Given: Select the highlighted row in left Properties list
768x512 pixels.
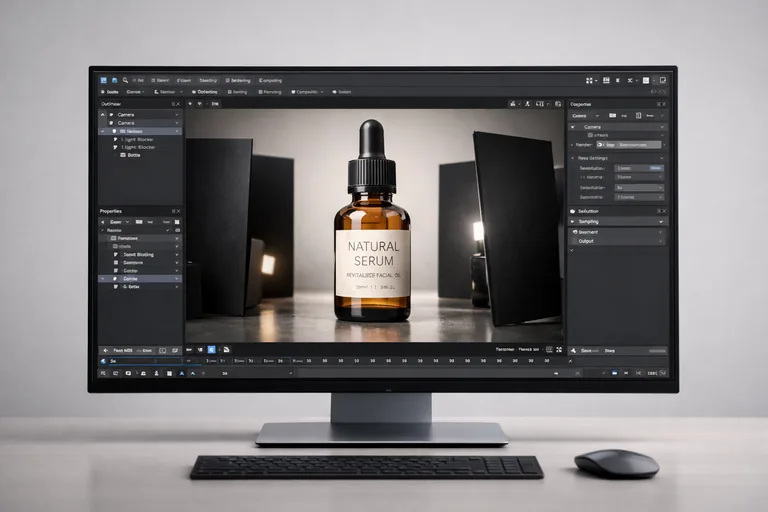Looking at the screenshot, I should coord(140,279).
